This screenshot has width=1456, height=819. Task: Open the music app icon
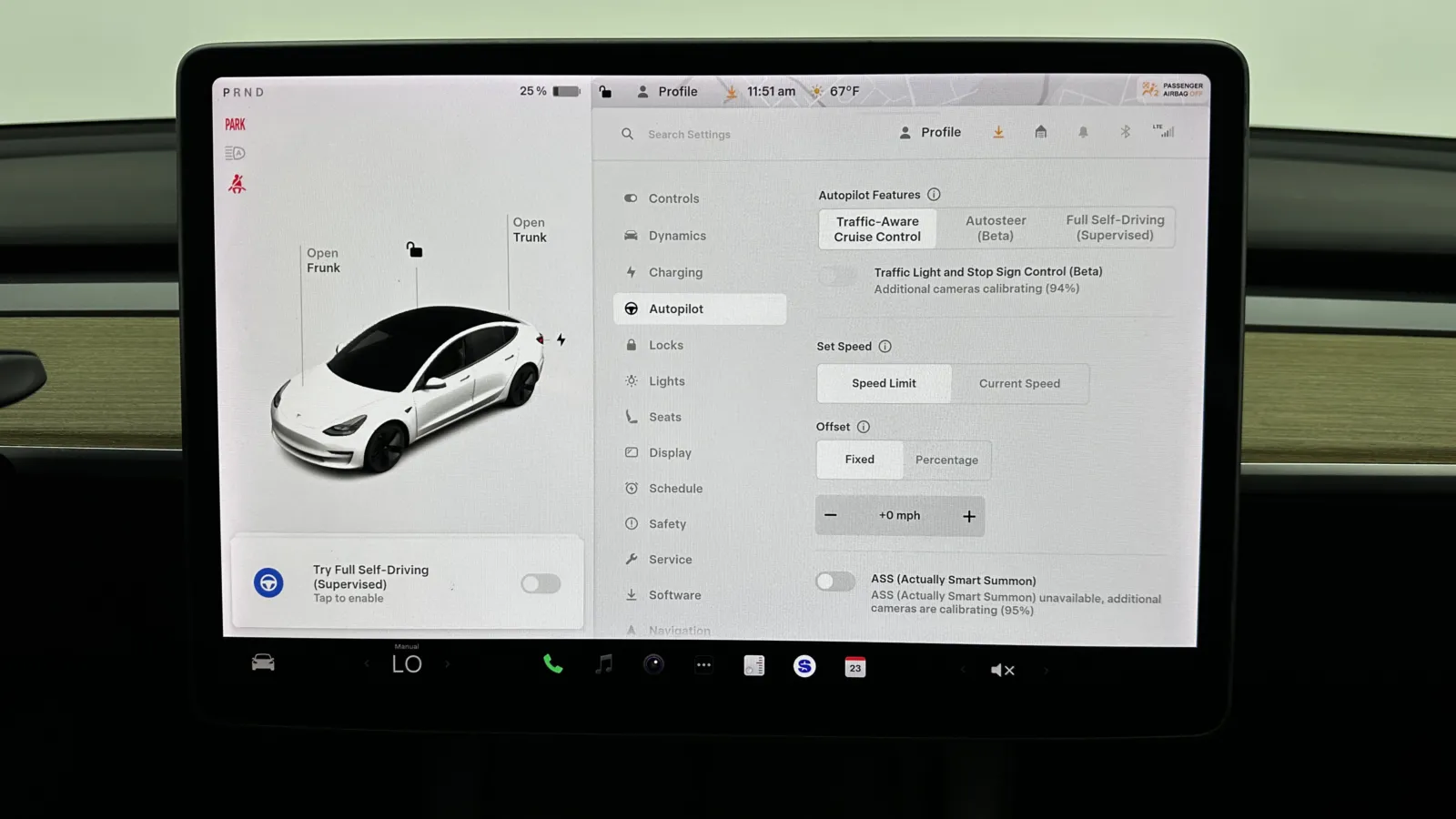[x=603, y=665]
